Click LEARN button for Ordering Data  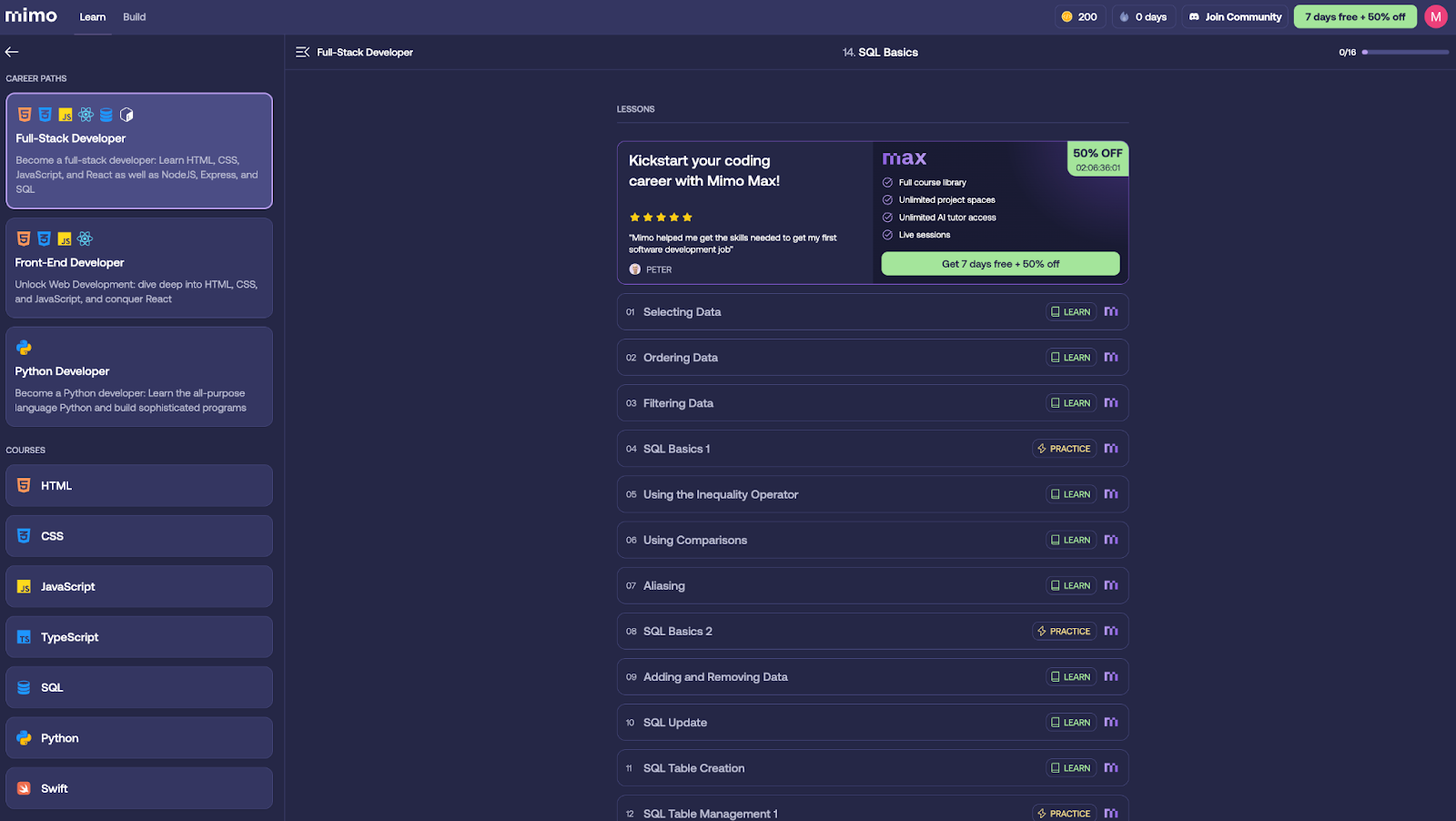(1070, 358)
